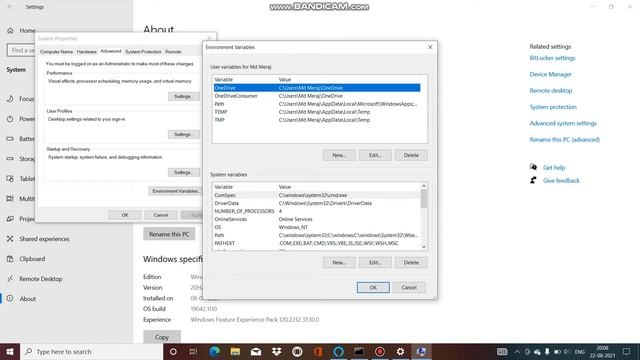Select TEMP user variable row
This screenshot has width=640, height=360.
(x=317, y=112)
